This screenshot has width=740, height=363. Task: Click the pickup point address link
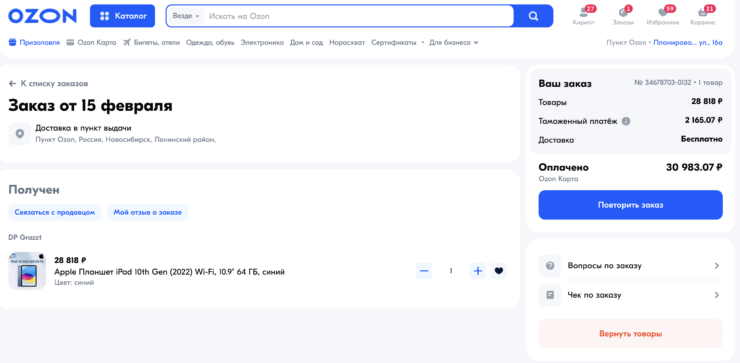pos(688,42)
